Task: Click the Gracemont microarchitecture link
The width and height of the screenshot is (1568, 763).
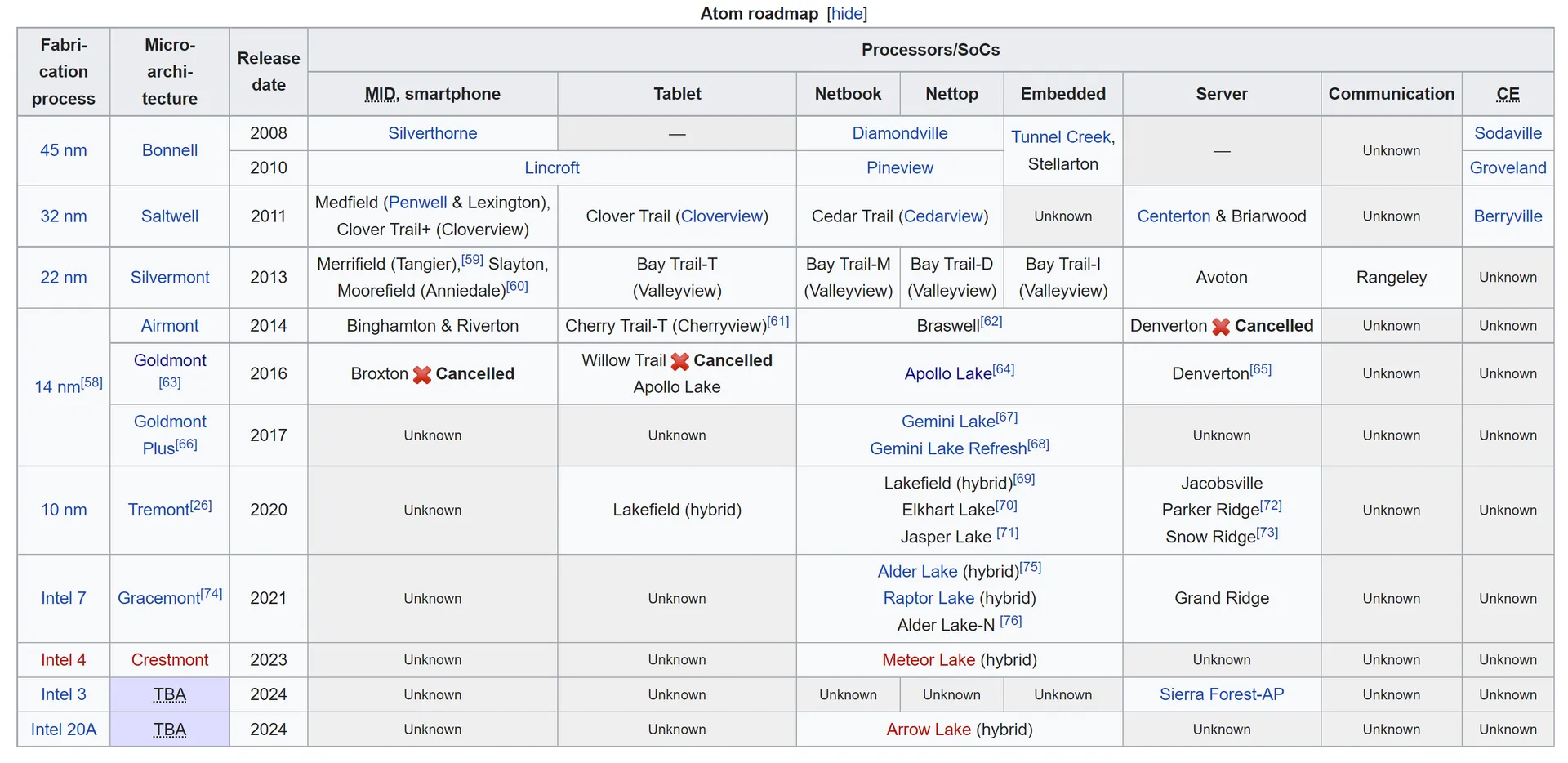Action: [x=158, y=598]
